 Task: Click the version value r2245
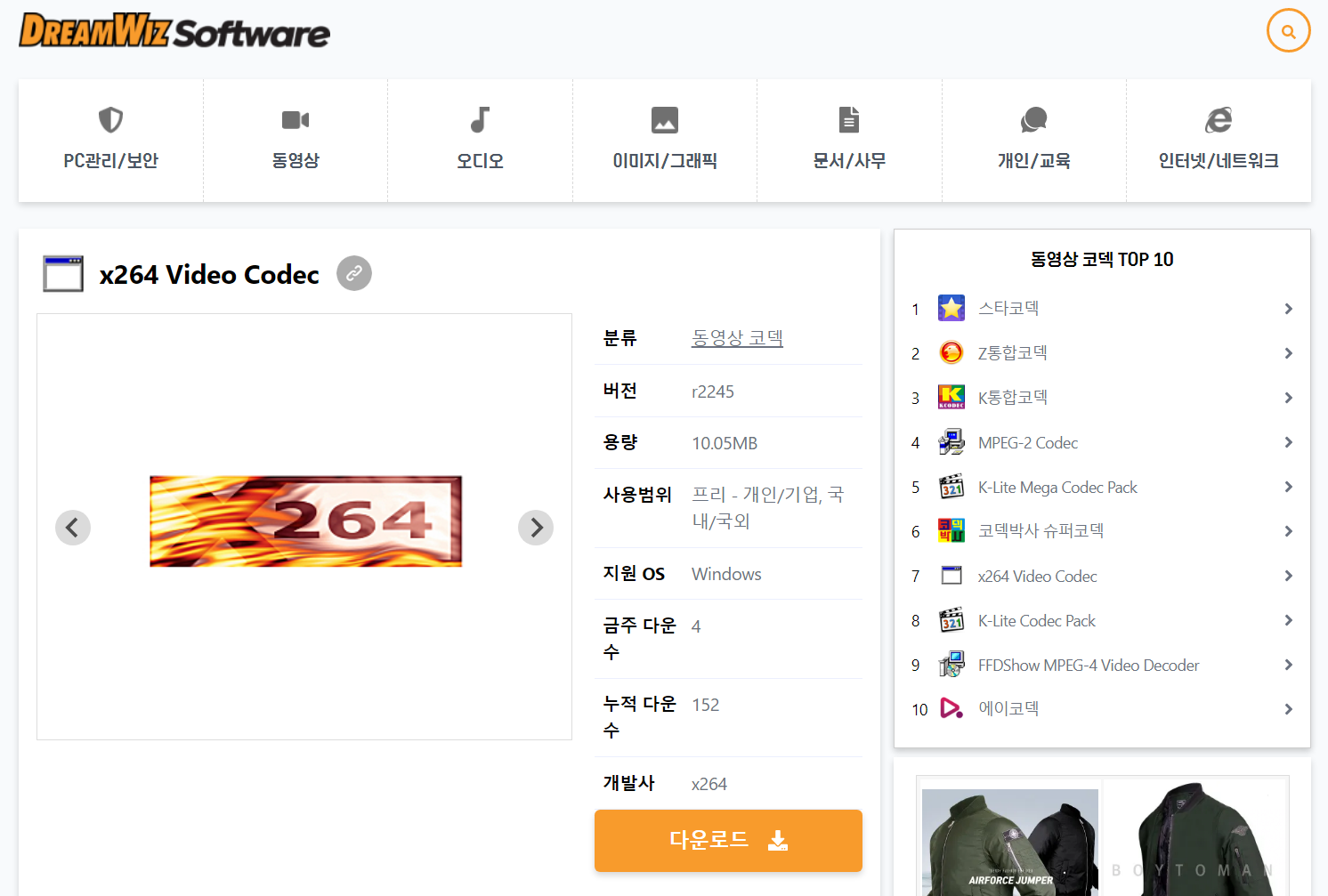click(713, 391)
